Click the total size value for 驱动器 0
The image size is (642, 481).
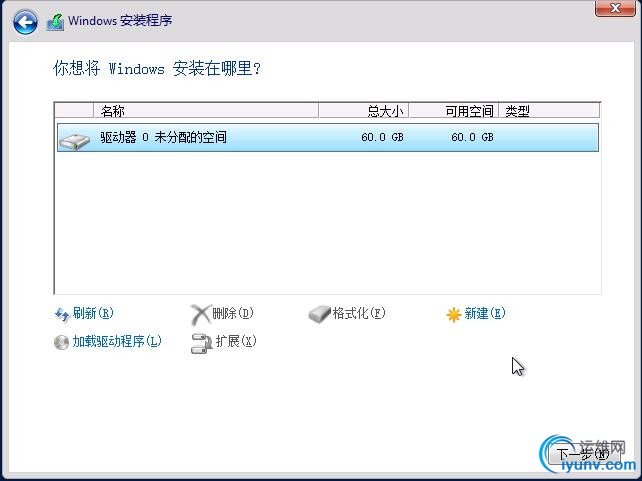click(x=382, y=137)
